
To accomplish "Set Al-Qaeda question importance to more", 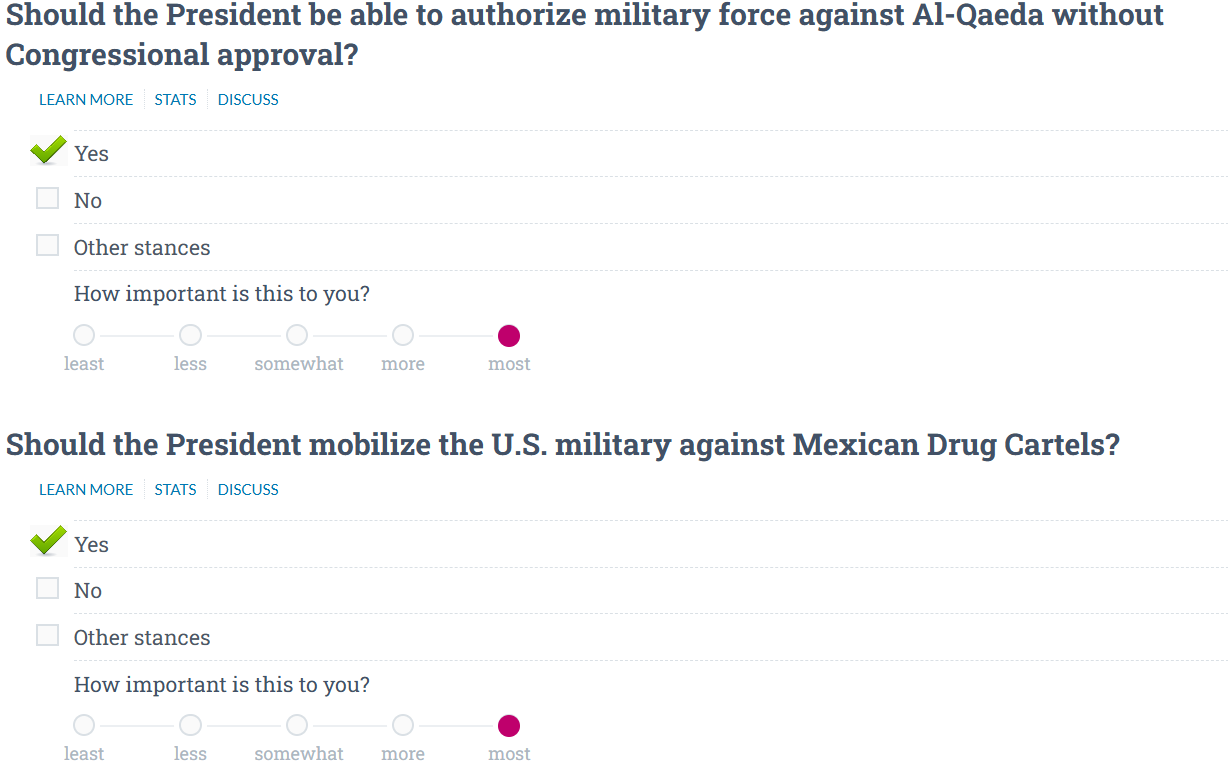I will point(403,335).
